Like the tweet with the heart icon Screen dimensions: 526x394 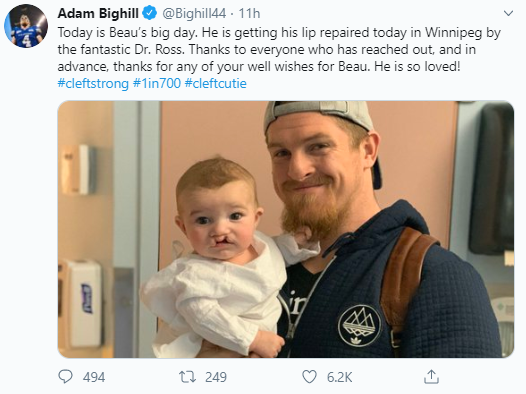click(x=309, y=377)
